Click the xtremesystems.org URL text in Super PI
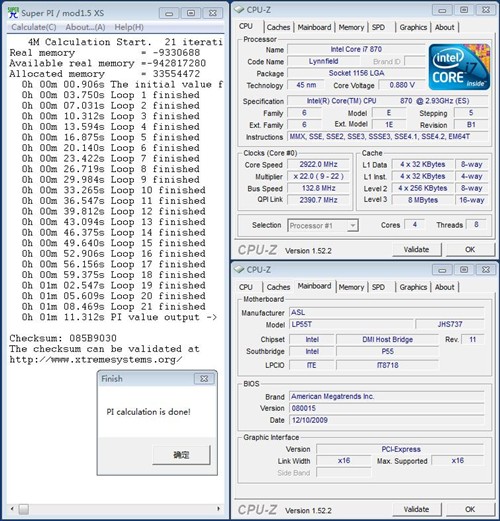Image resolution: width=500 pixels, height=521 pixels. coord(96,360)
